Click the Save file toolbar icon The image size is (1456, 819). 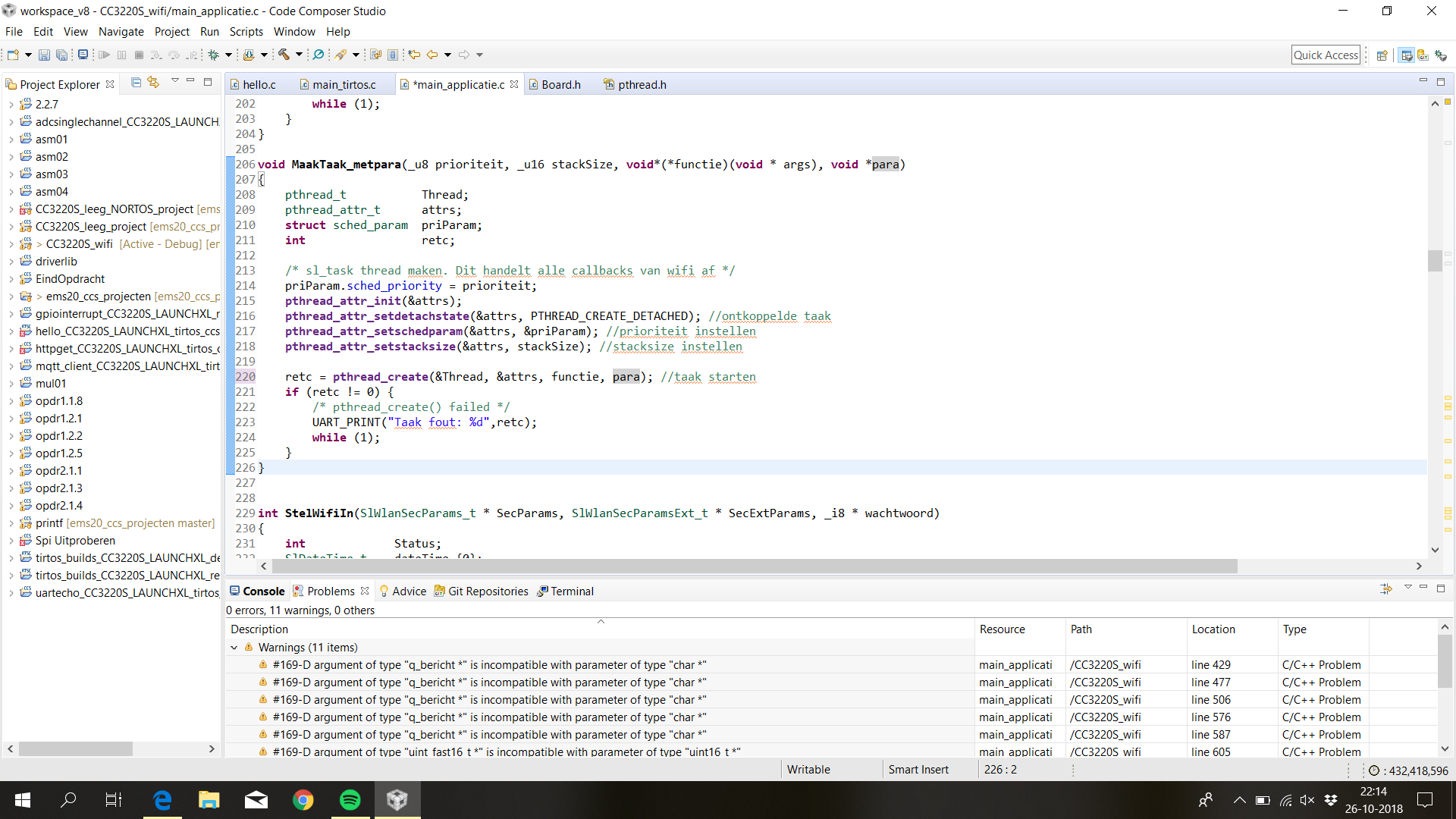[44, 55]
